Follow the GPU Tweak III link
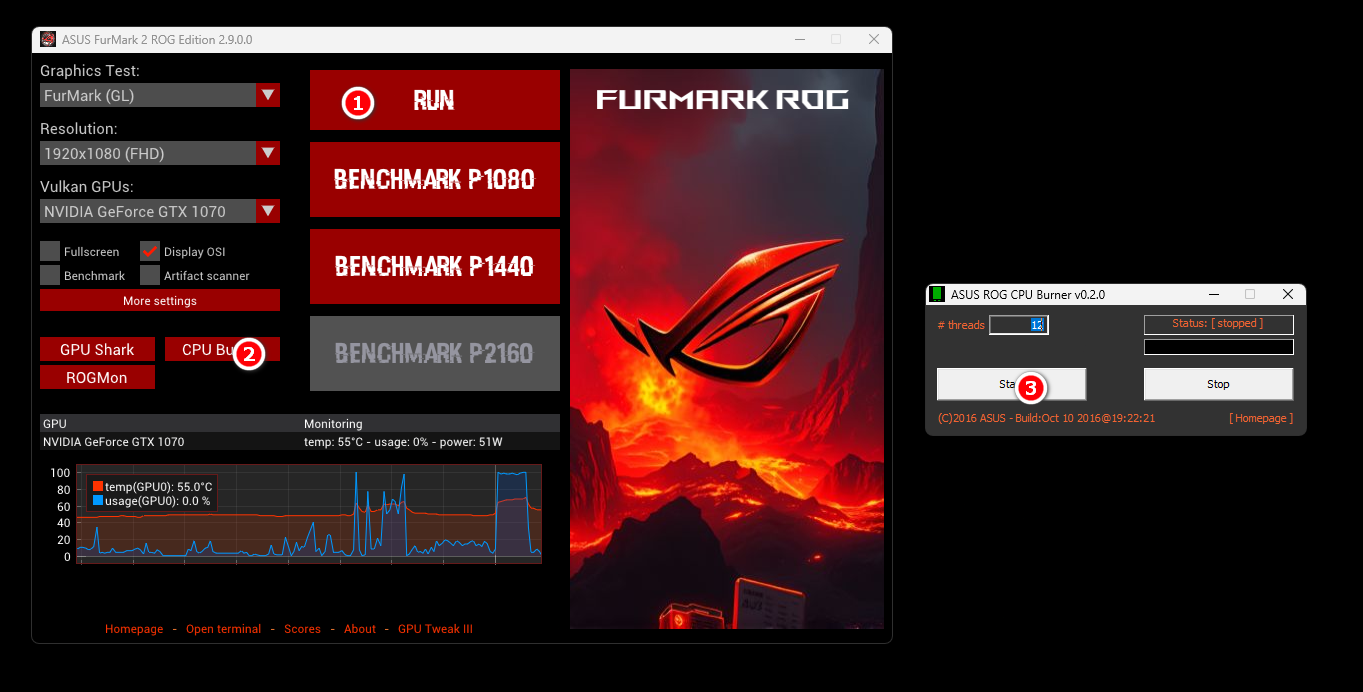This screenshot has height=692, width=1363. tap(435, 629)
